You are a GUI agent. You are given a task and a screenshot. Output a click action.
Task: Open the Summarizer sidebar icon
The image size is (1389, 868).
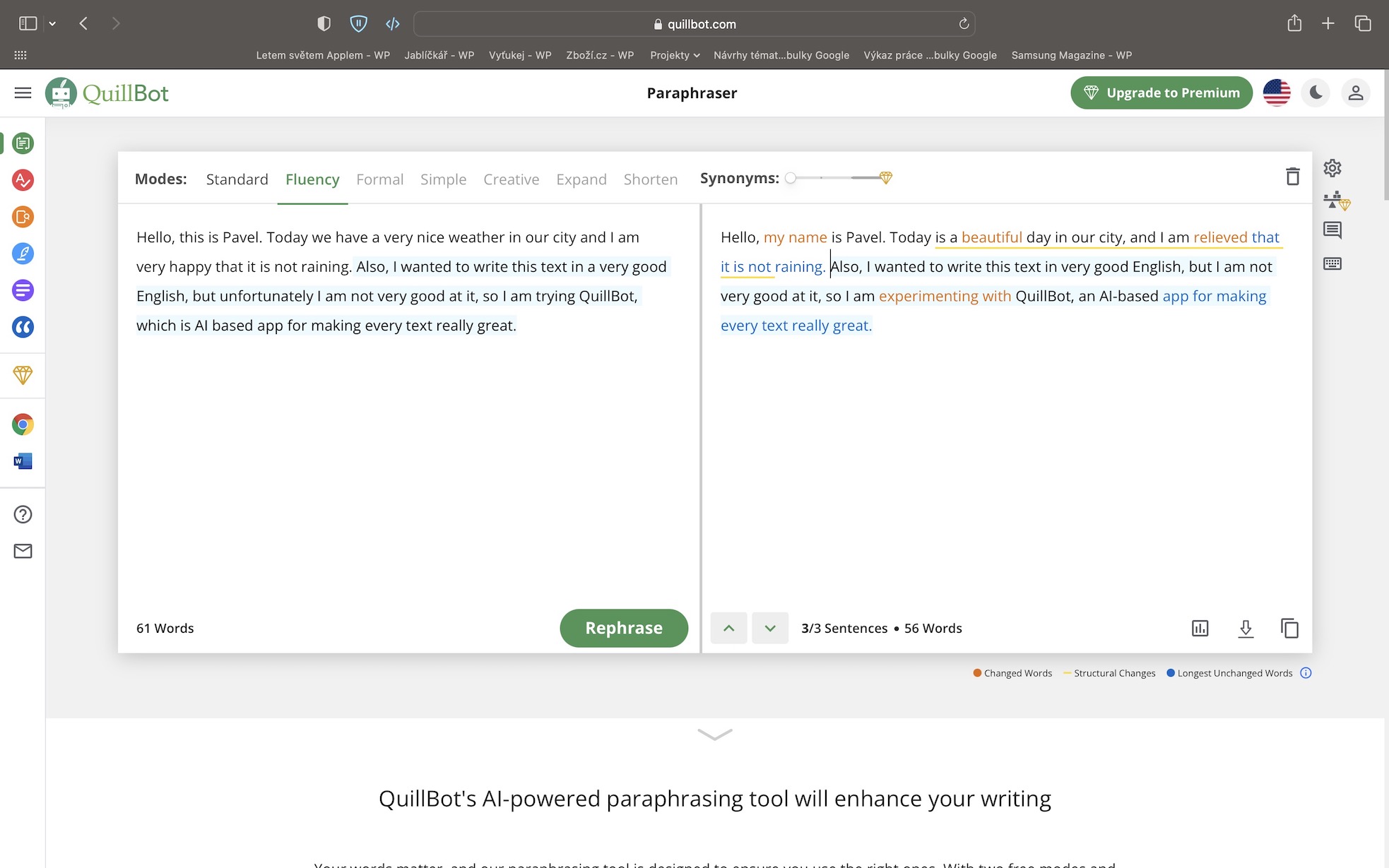(x=23, y=290)
